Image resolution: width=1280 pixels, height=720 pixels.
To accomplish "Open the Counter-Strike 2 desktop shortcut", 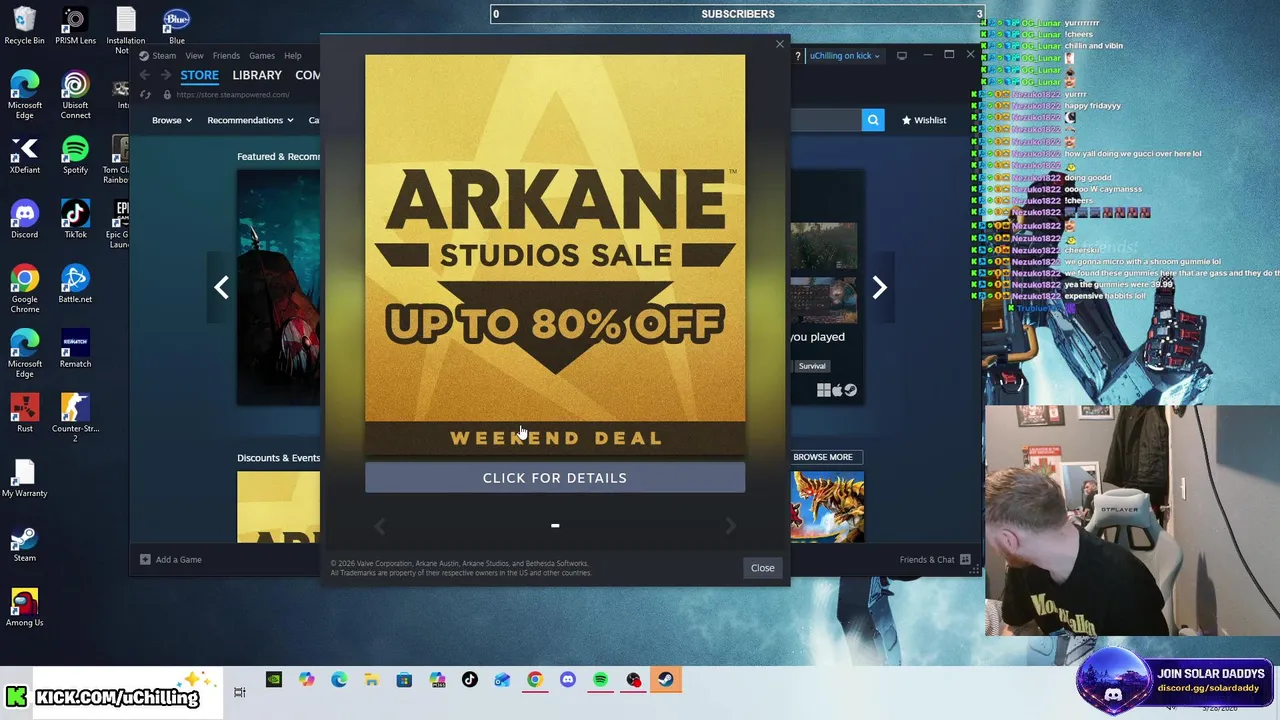I will coord(75,418).
